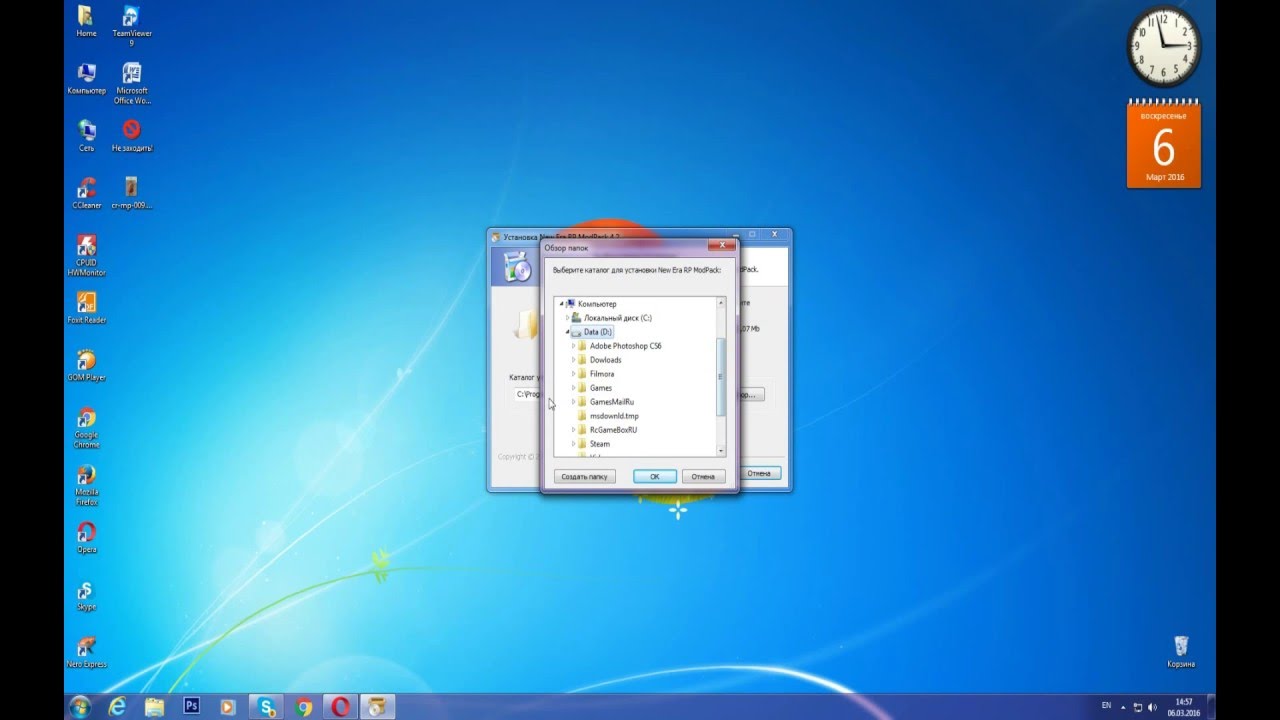This screenshot has height=720, width=1280.
Task: Select Mozilla Firefox desktop icon
Action: pos(87,486)
